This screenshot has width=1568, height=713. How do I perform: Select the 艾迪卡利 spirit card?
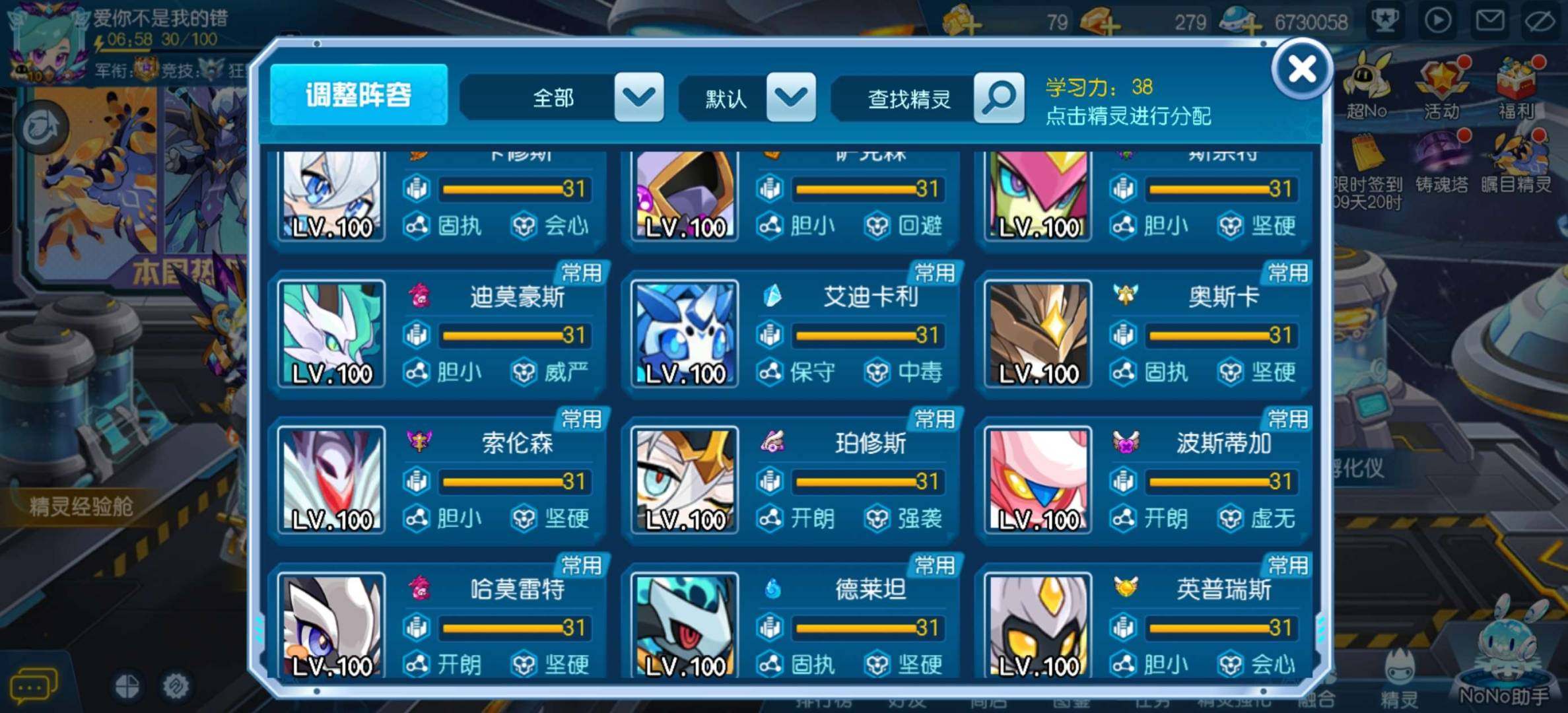792,335
